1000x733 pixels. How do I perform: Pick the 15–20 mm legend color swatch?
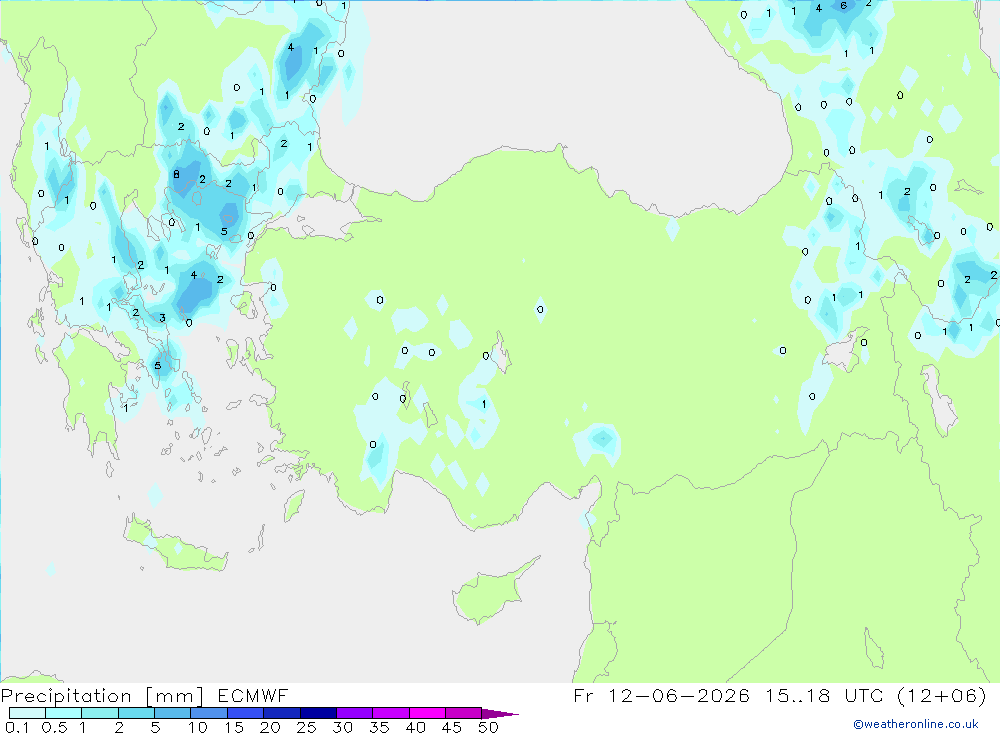point(246,713)
